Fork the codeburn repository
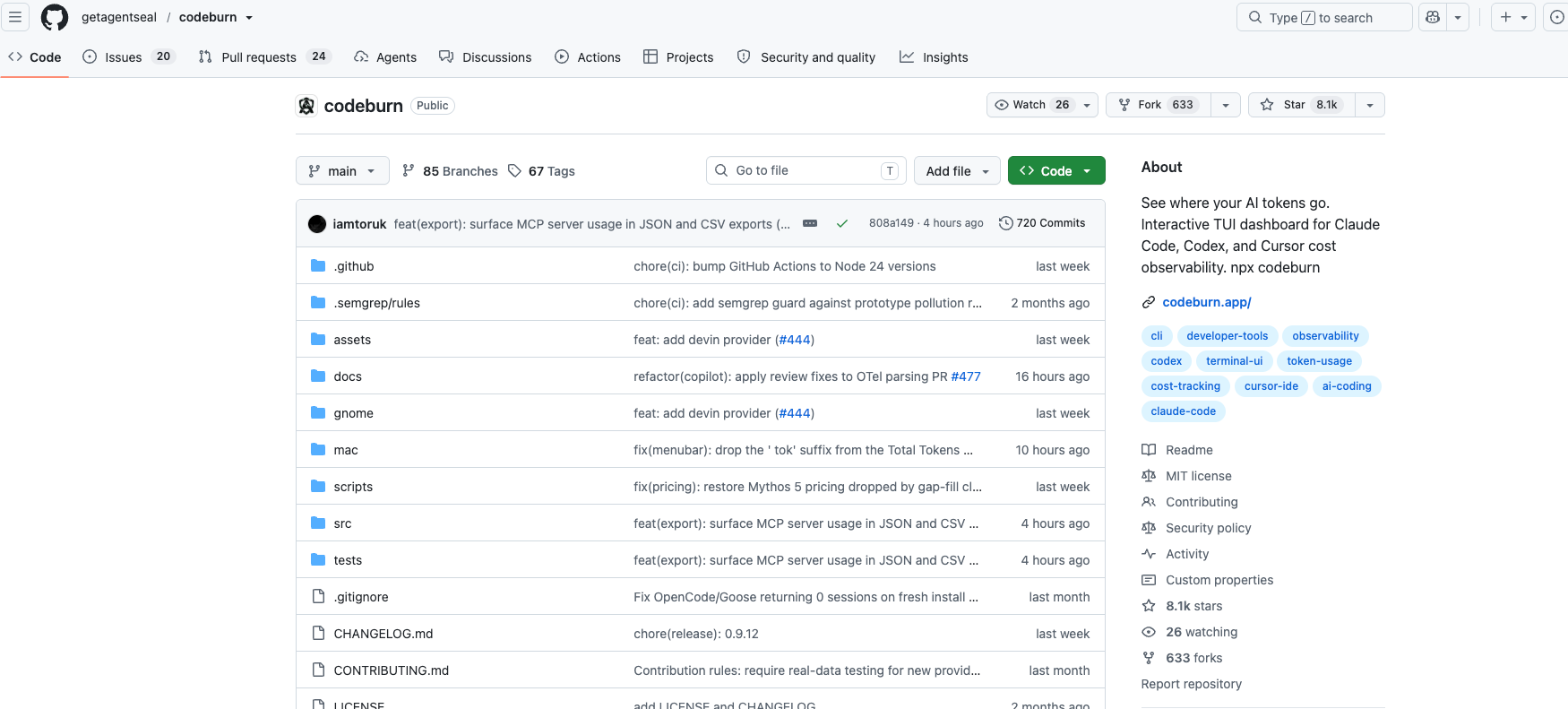This screenshot has height=709, width=1568. [1159, 105]
